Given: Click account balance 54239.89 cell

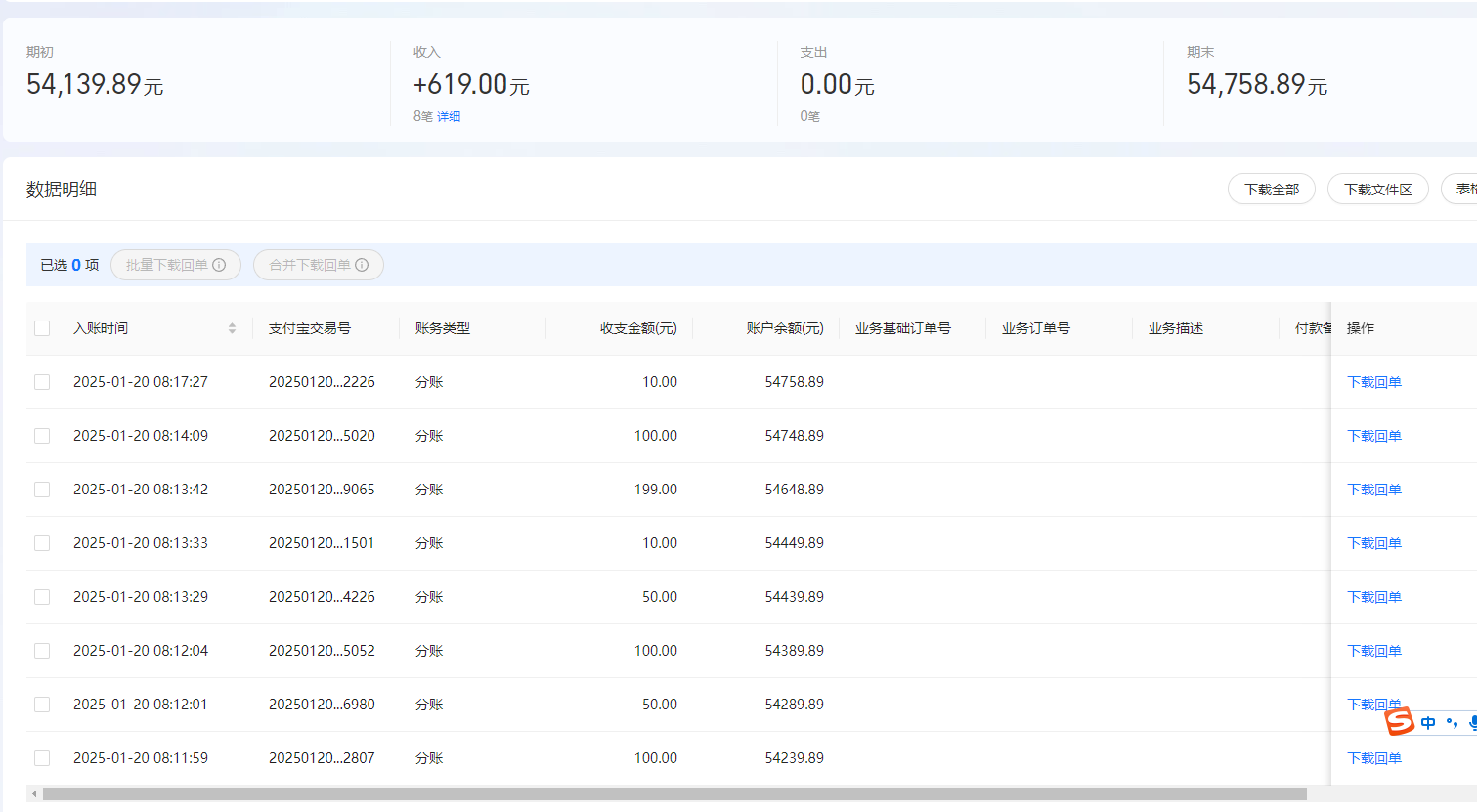Looking at the screenshot, I should 795,758.
